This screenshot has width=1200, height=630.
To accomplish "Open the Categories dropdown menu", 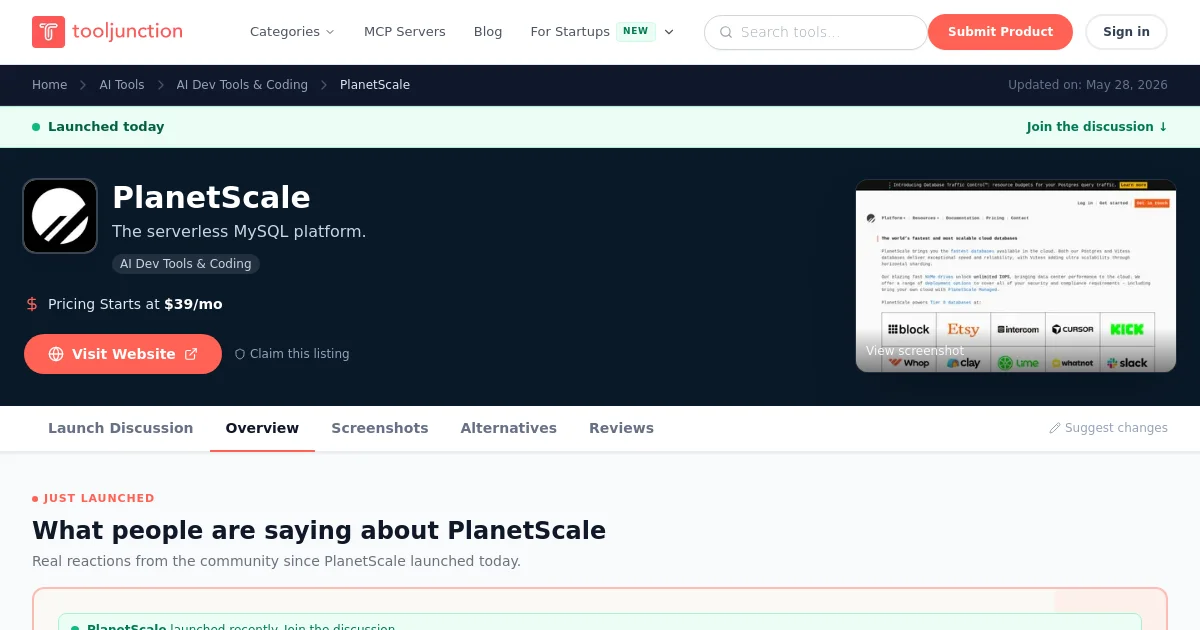I will (292, 32).
